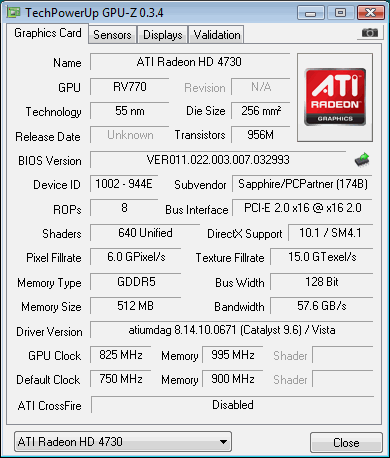The width and height of the screenshot is (390, 458).
Task: Switch to the Sensors tab
Action: 112,35
